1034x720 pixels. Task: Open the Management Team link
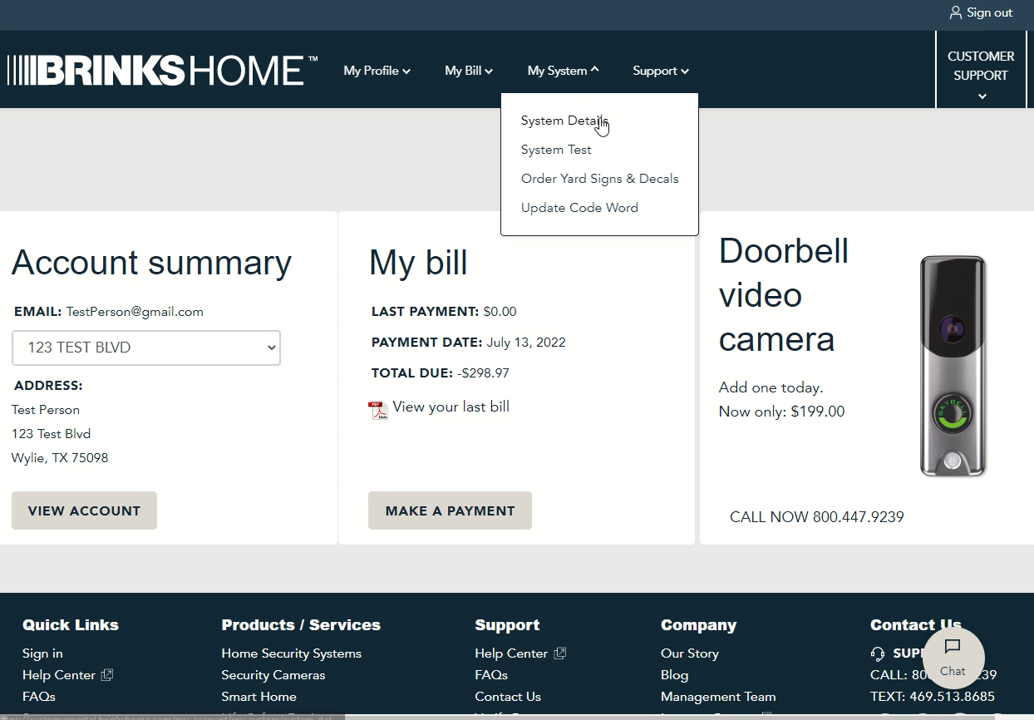tap(718, 696)
